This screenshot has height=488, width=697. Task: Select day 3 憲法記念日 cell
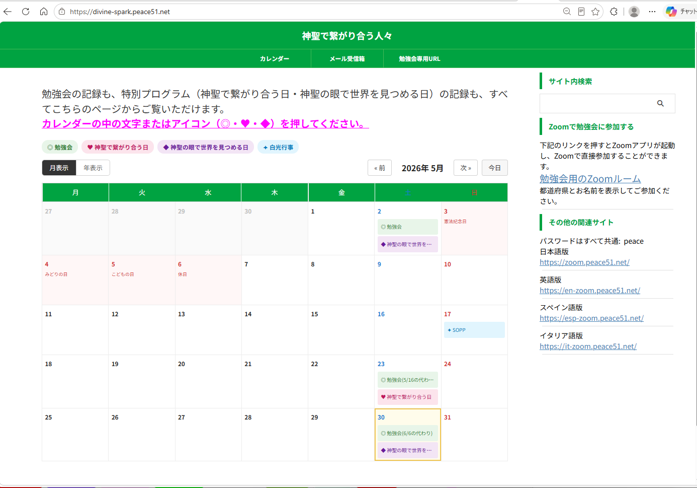[474, 229]
